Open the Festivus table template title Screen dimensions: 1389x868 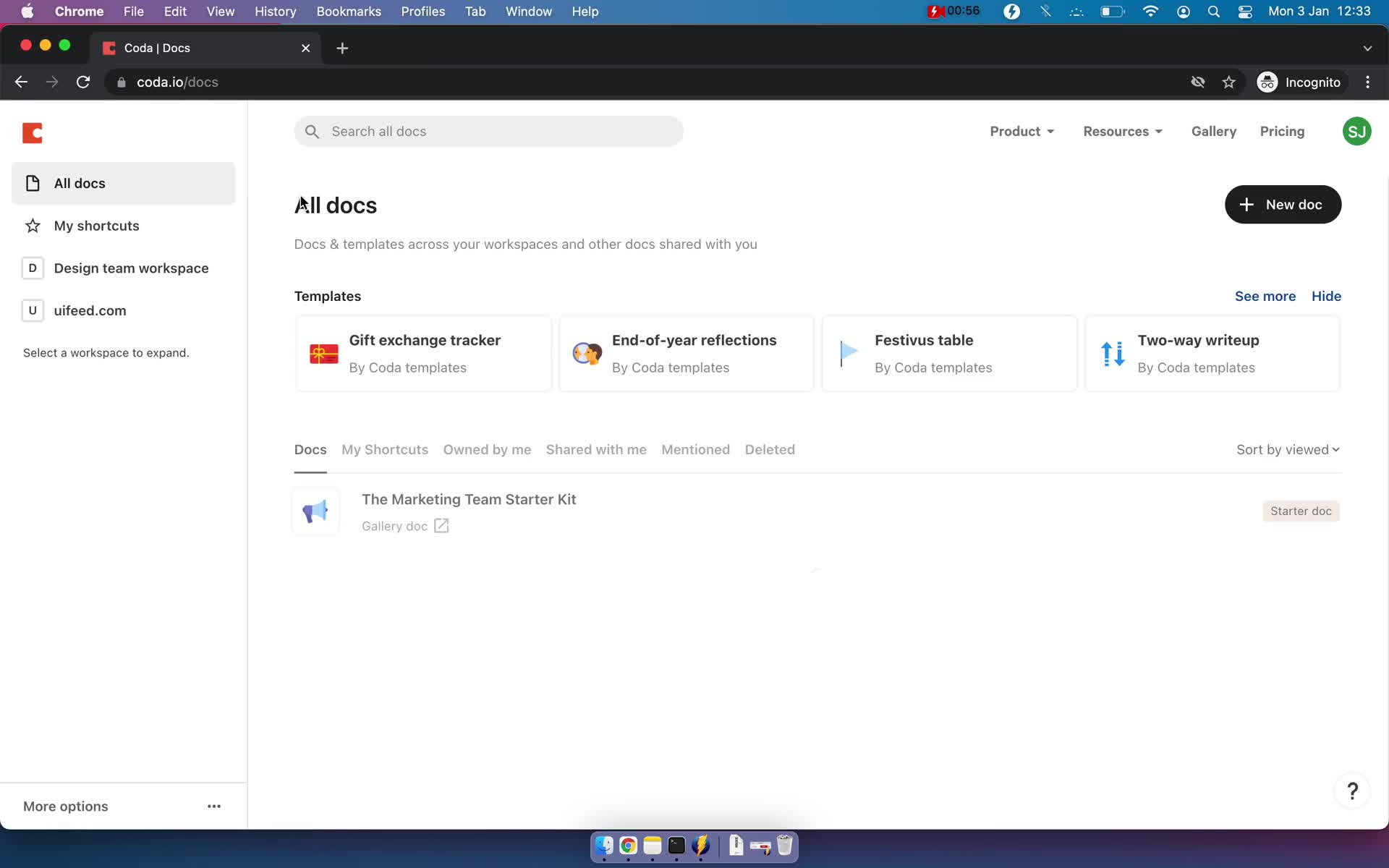924,341
